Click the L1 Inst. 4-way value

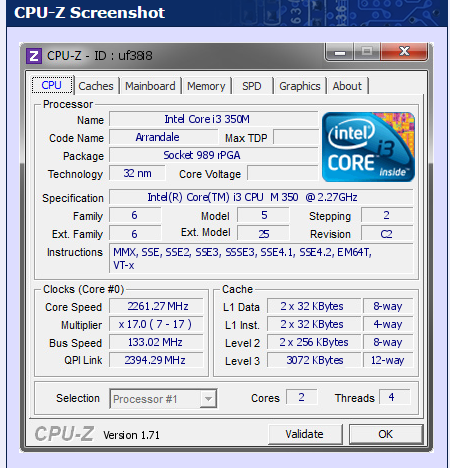pyautogui.click(x=388, y=324)
